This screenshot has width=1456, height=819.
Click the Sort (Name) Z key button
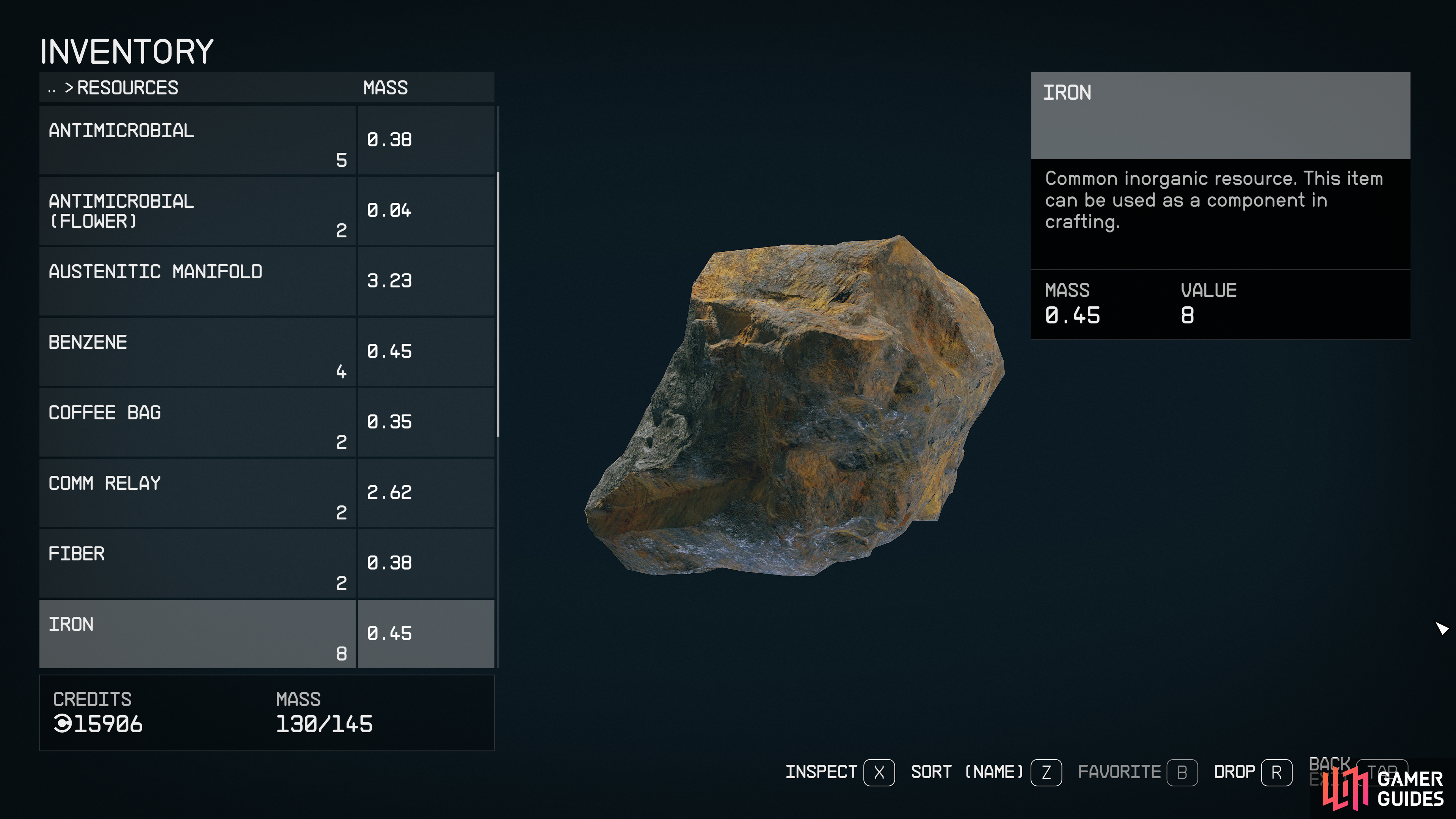[x=1046, y=772]
